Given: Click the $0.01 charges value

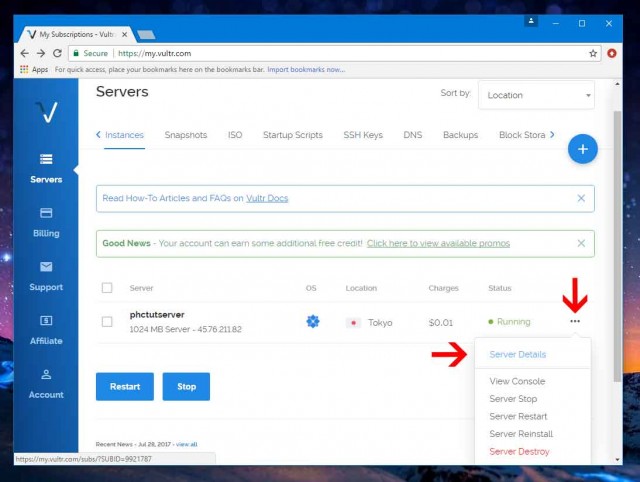Looking at the screenshot, I should tap(441, 323).
